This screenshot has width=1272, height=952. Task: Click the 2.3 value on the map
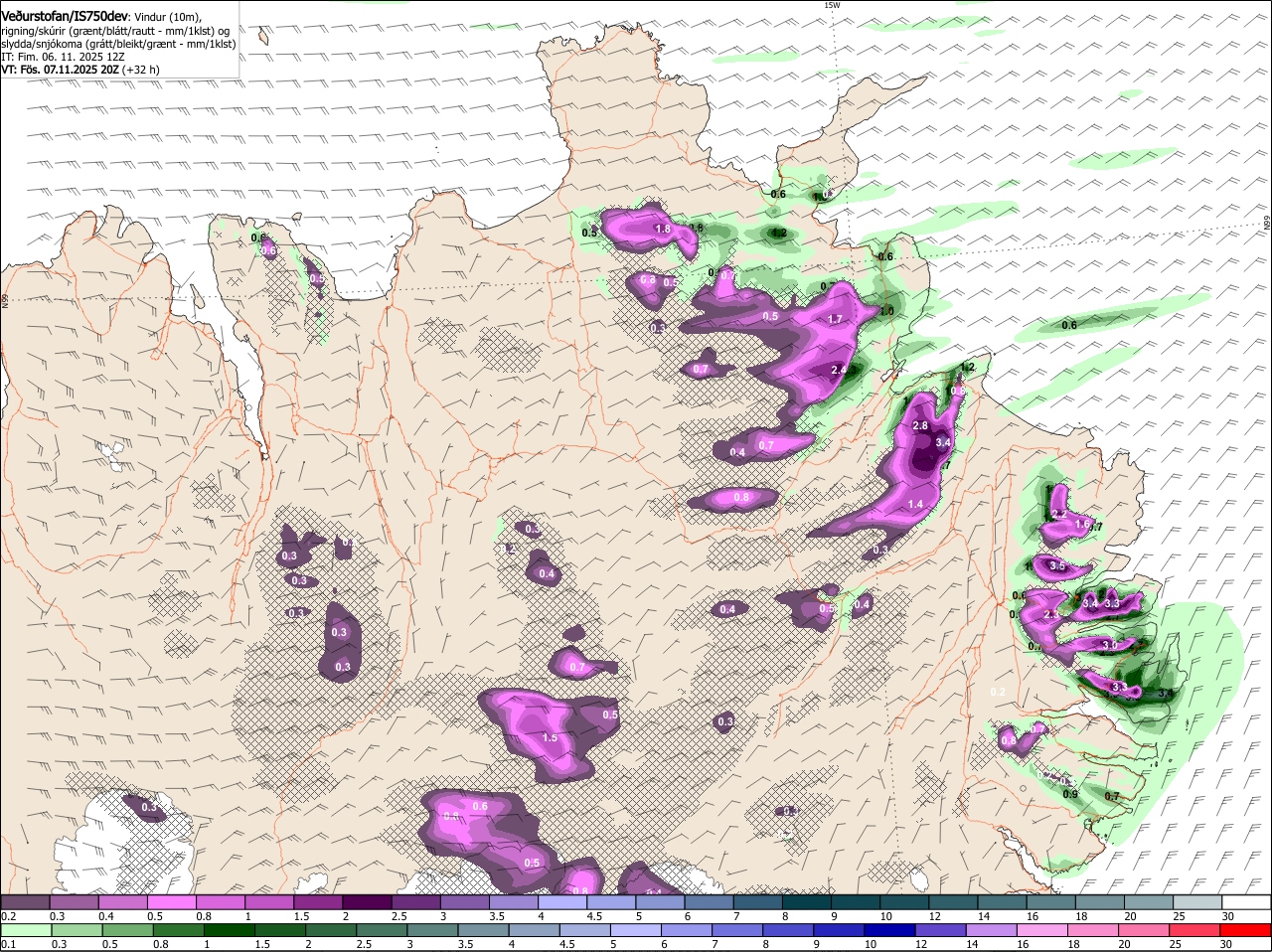pos(1053,615)
